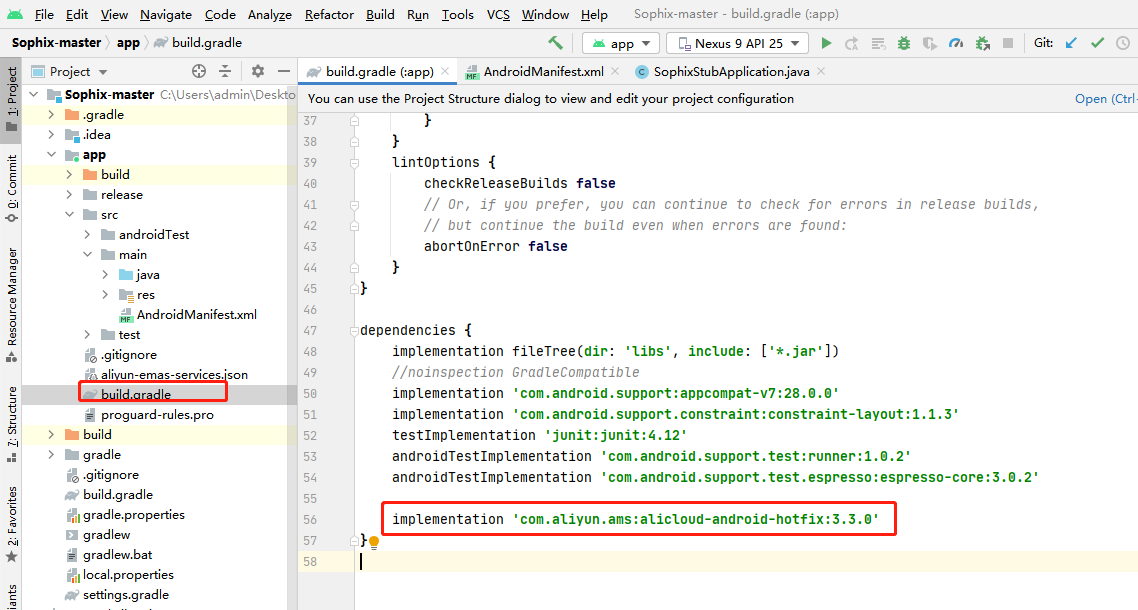Image resolution: width=1138 pixels, height=610 pixels.
Task: Collapse the main folder
Action: [87, 254]
